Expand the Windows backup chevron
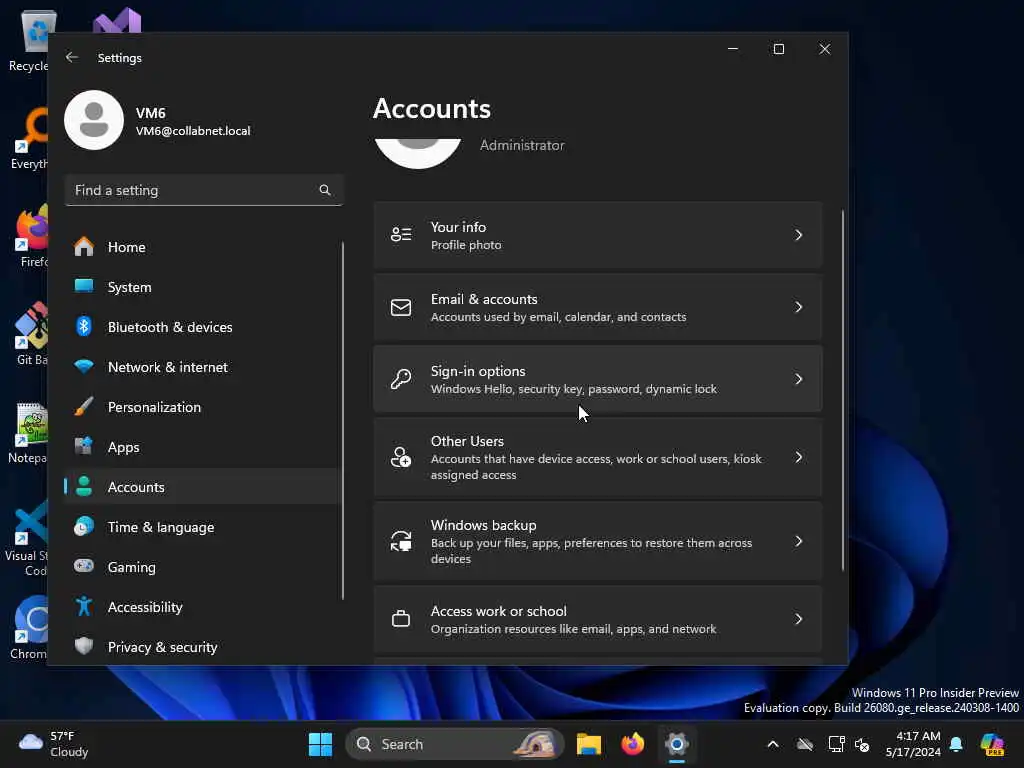Screen dimensions: 1024x768 pos(798,541)
